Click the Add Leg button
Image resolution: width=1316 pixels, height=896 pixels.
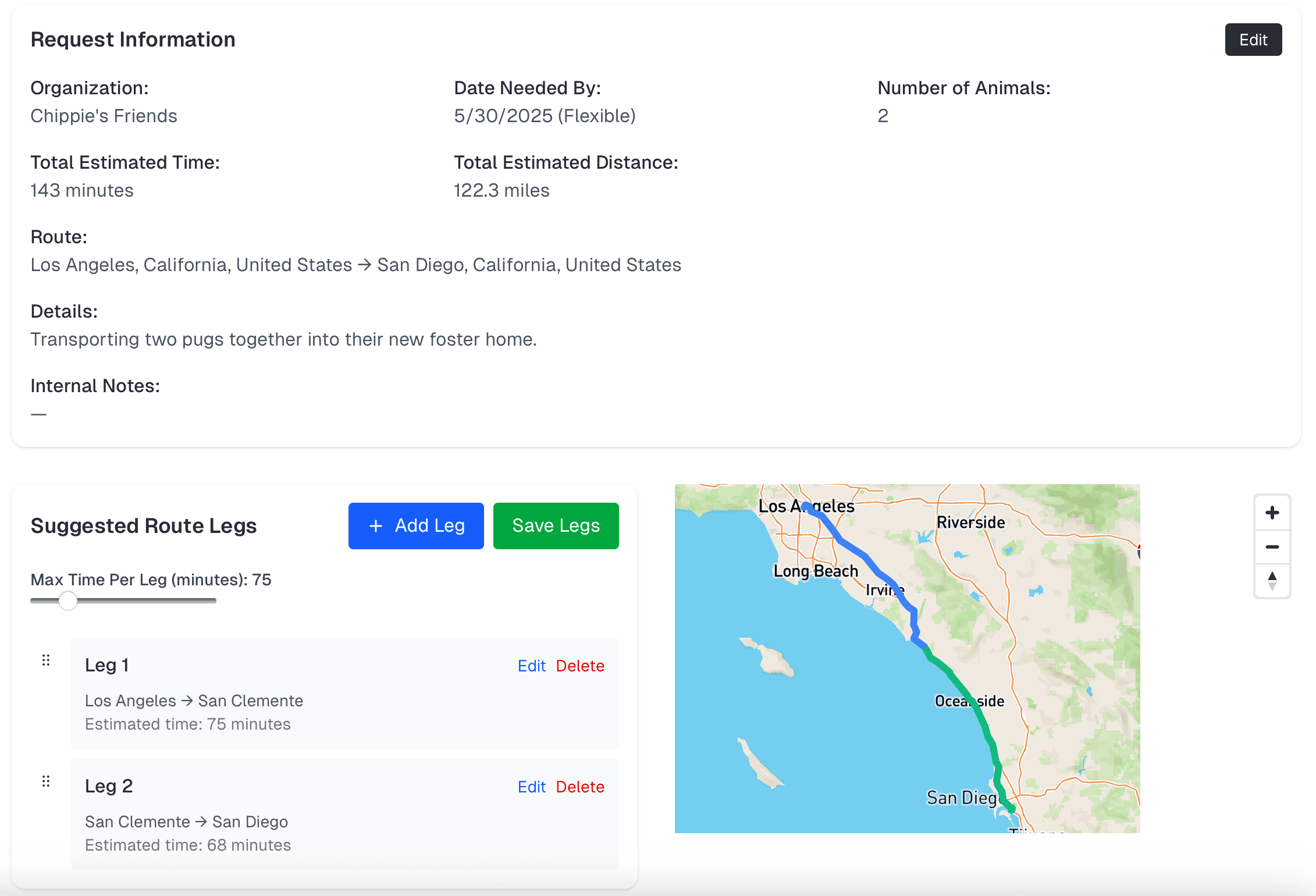(x=416, y=526)
